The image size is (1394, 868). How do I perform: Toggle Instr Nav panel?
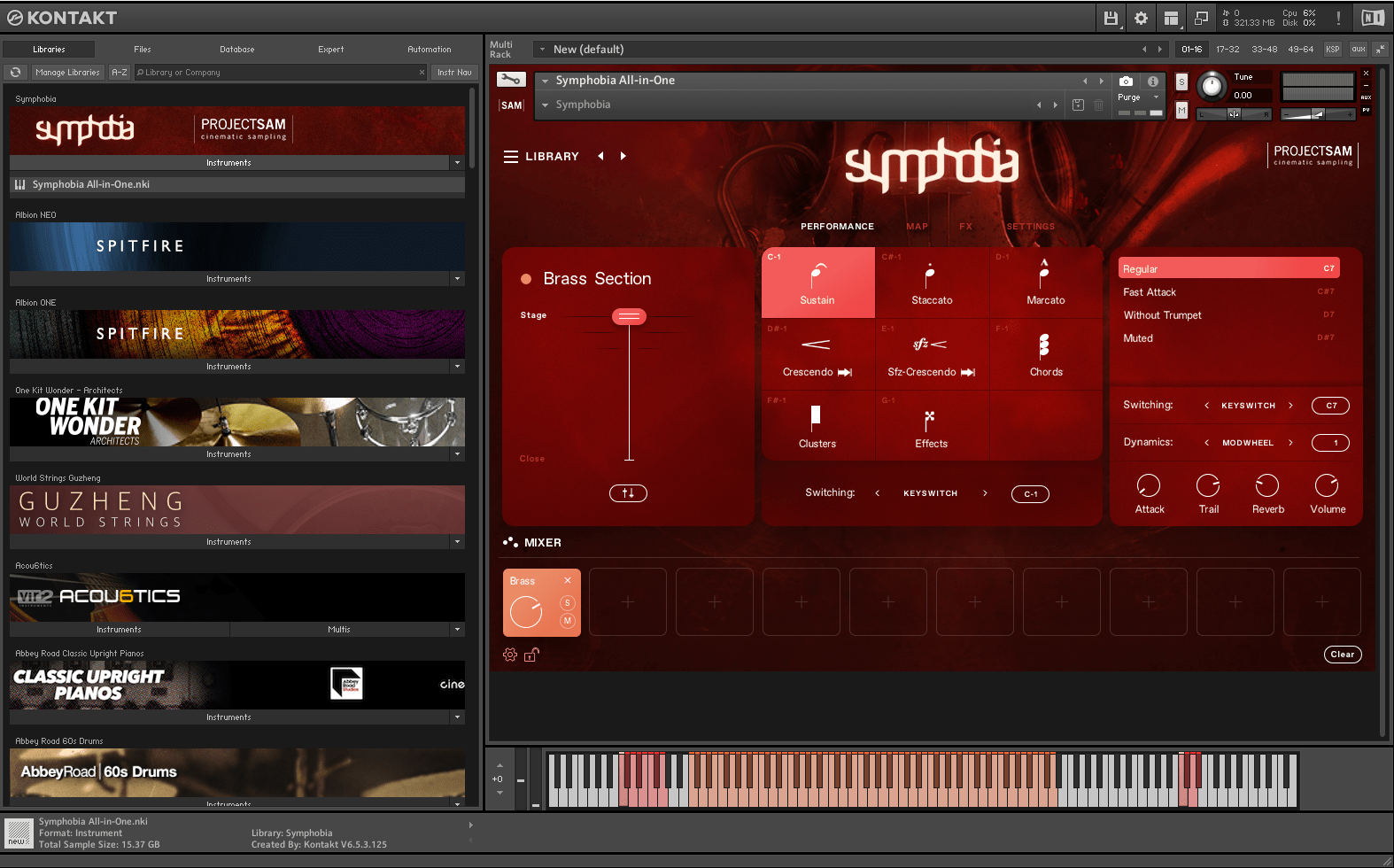(x=454, y=73)
